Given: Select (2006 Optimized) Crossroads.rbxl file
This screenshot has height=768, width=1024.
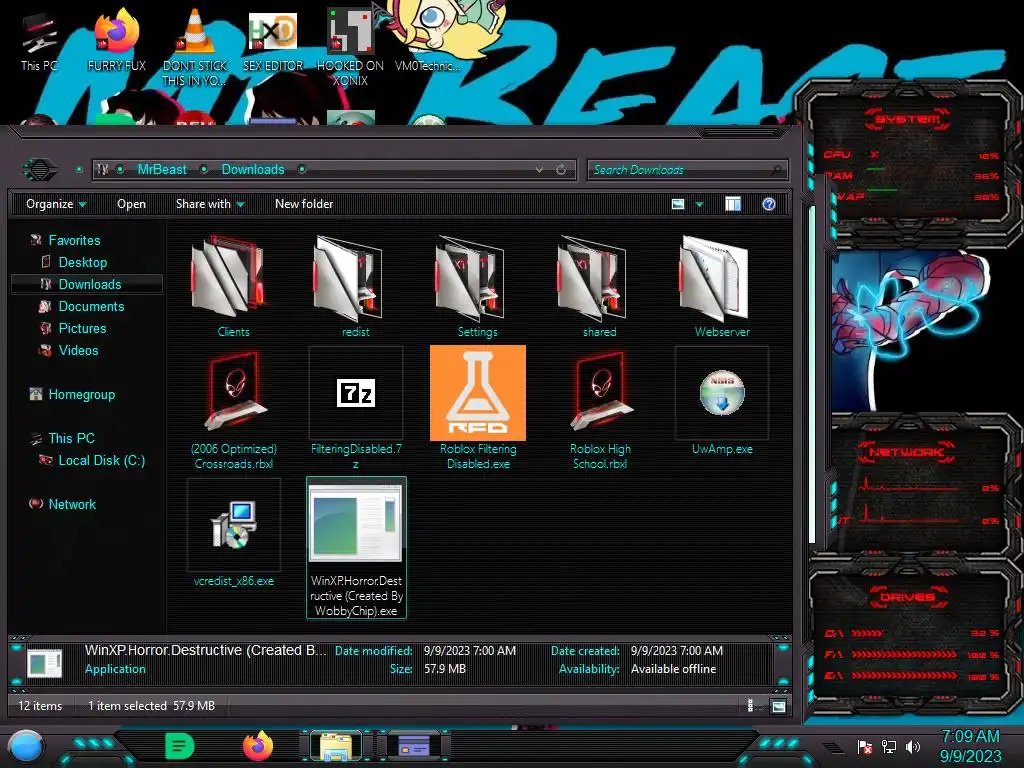Looking at the screenshot, I should (x=233, y=408).
